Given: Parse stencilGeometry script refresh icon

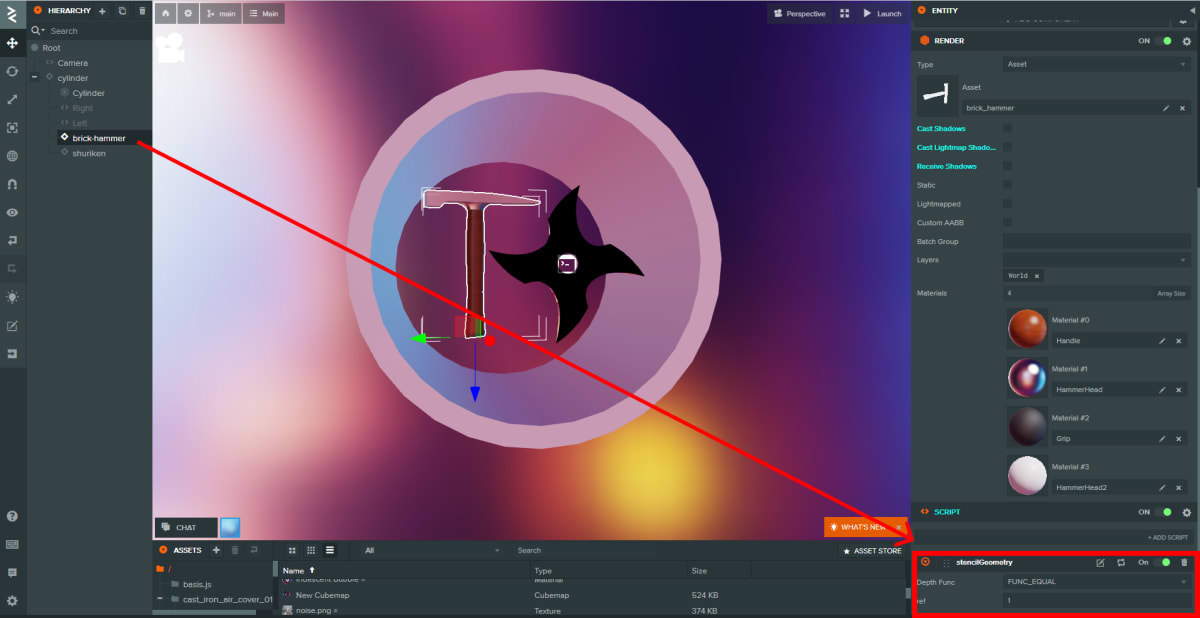Looking at the screenshot, I should pyautogui.click(x=1120, y=563).
